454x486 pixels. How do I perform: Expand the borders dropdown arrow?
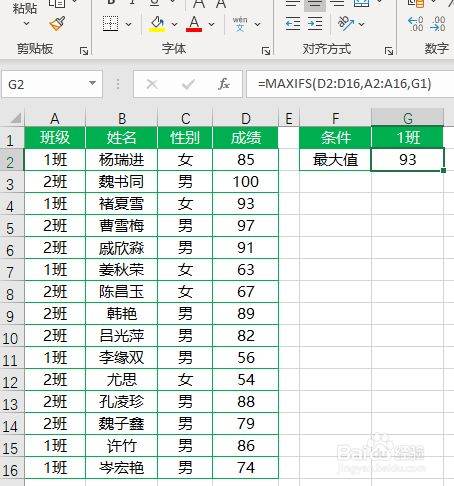point(128,24)
